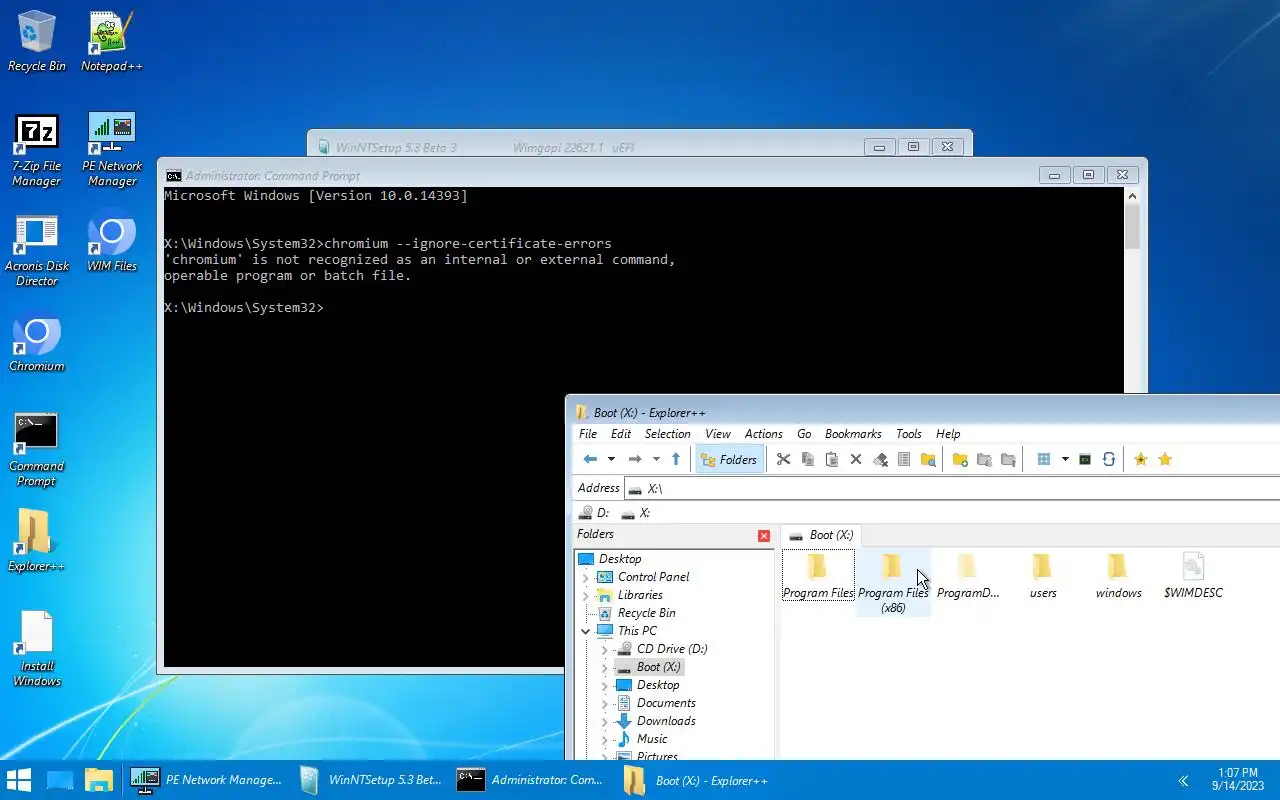Expand Control Panel tree node
This screenshot has height=800, width=1280.
pyautogui.click(x=586, y=577)
